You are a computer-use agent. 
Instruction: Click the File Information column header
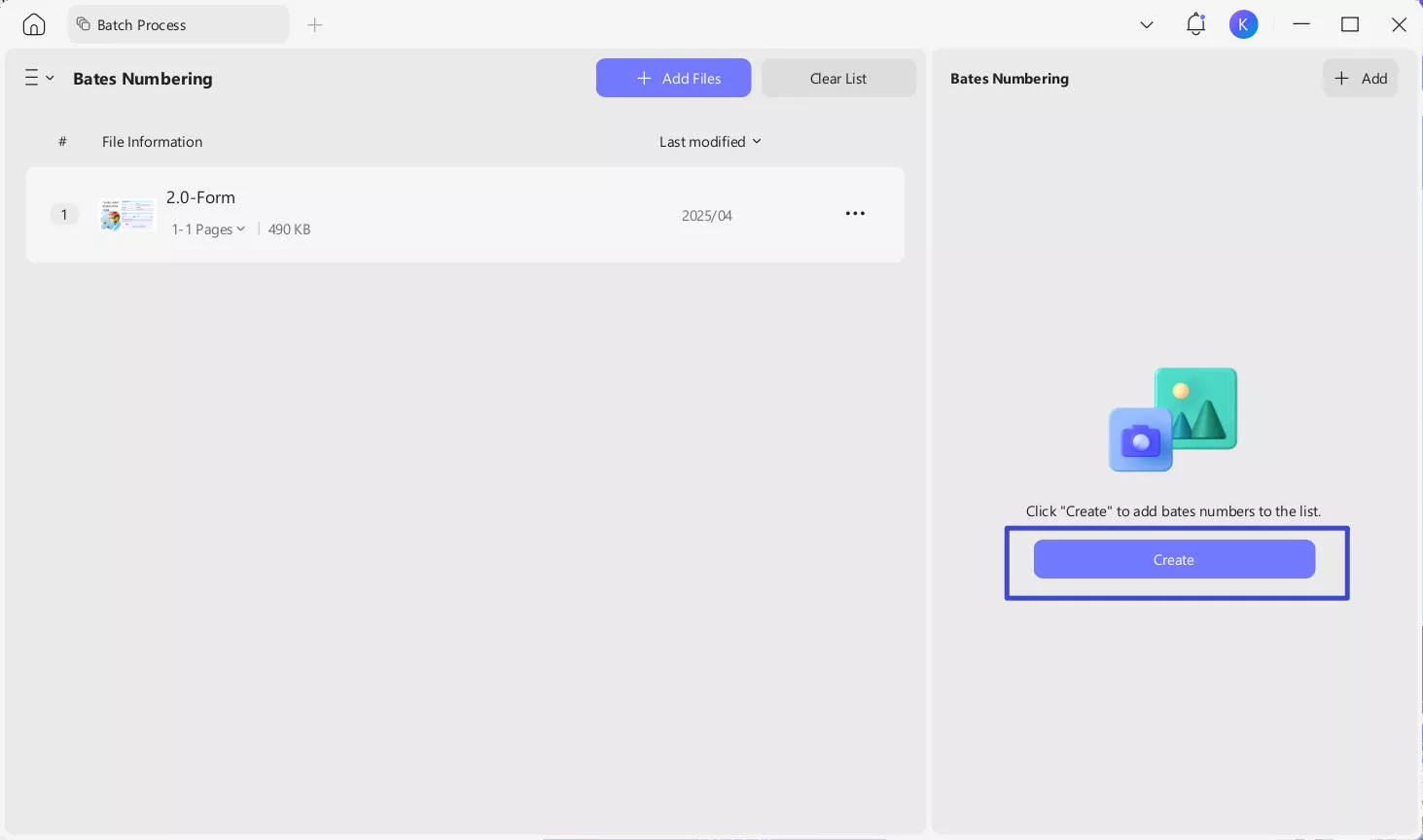coord(152,142)
